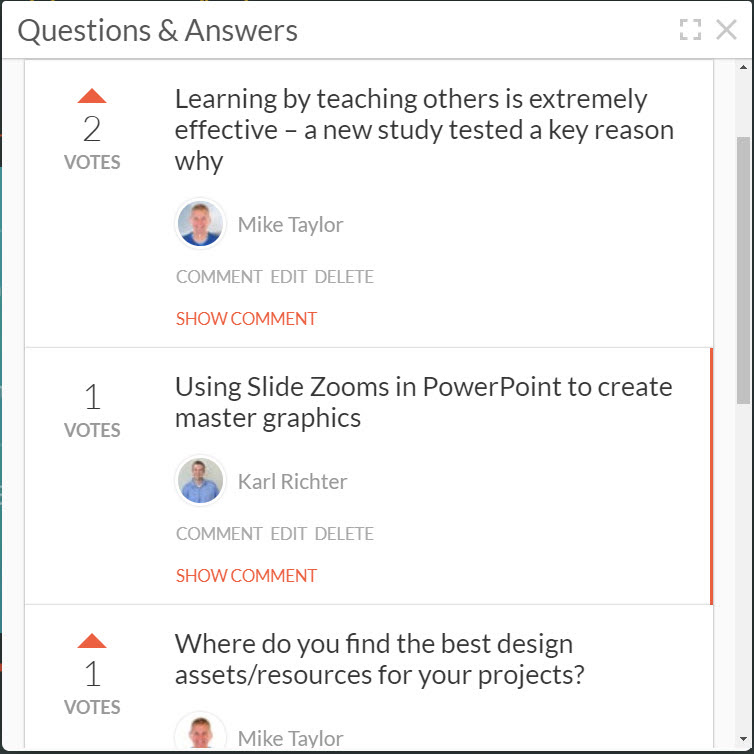The height and width of the screenshot is (754, 754).
Task: Open Karl Richter's profile picture
Action: click(x=200, y=481)
